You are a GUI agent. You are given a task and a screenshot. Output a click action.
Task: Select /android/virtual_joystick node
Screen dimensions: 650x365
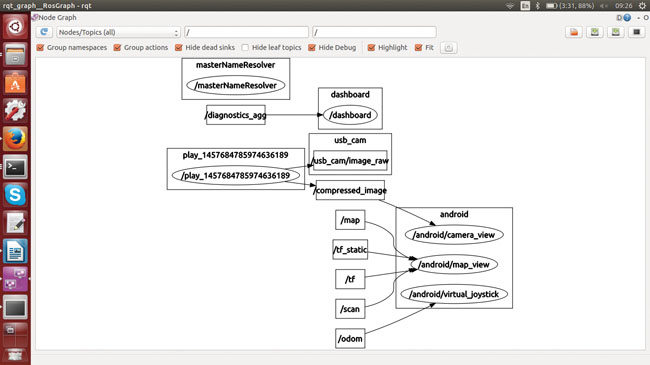(x=454, y=294)
